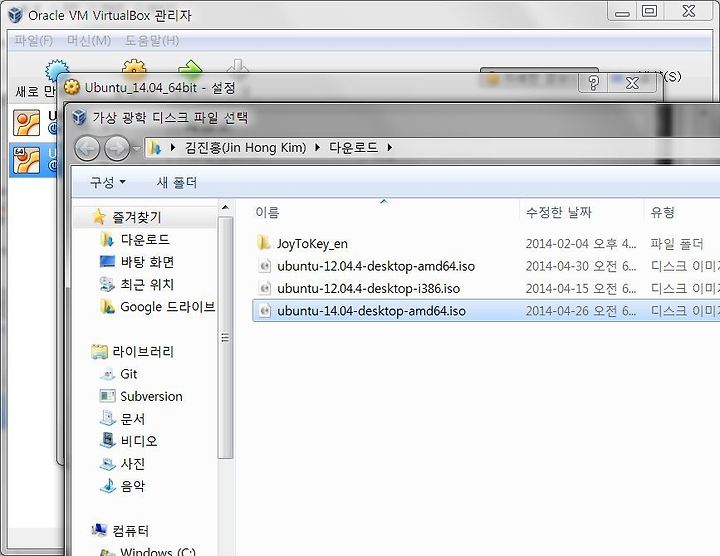Click the VirtualBox cube title bar icon
720x556 pixels.
pyautogui.click(x=15, y=15)
